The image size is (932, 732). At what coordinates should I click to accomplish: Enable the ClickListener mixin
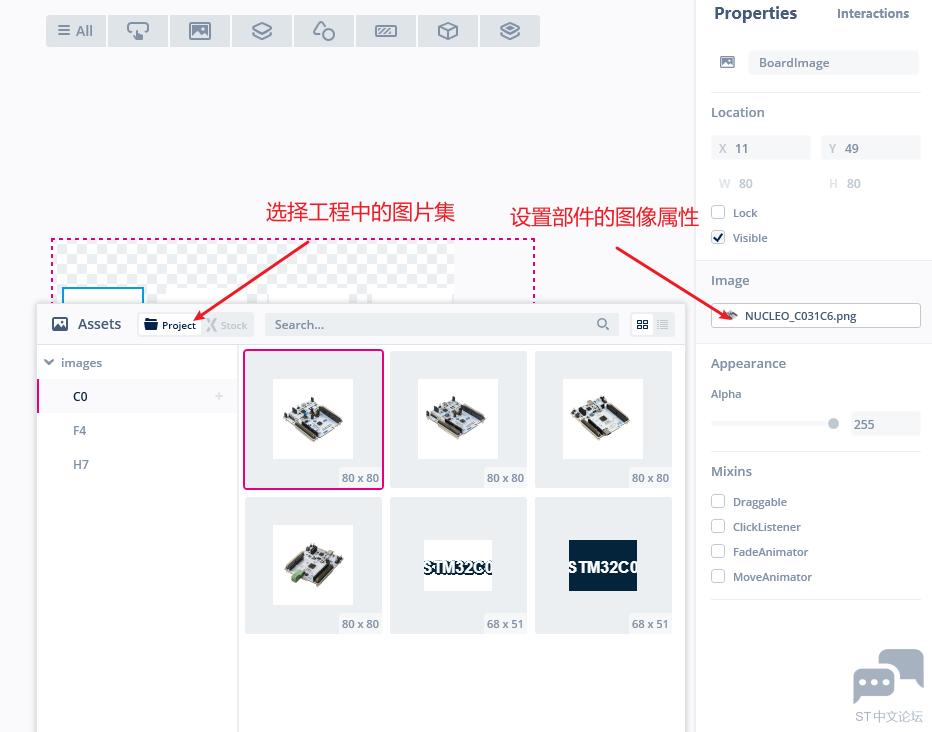[x=717, y=526]
